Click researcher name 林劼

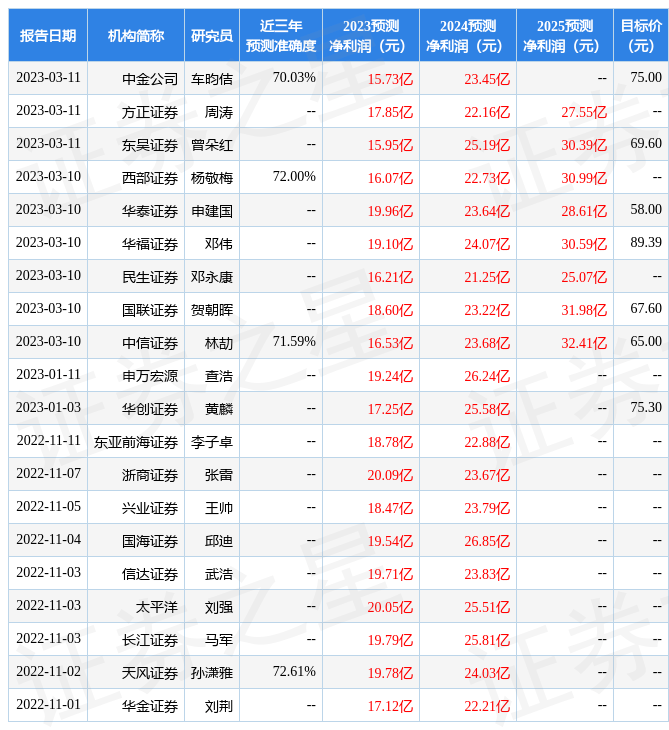point(219,343)
